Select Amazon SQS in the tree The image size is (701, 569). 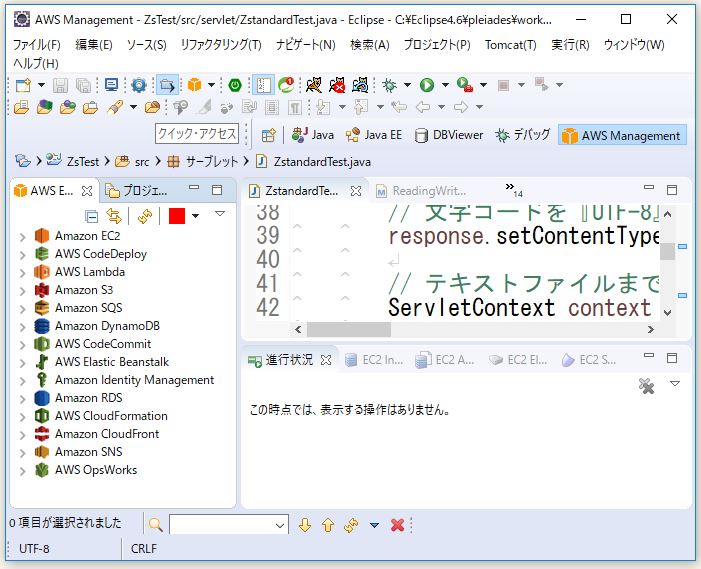88,308
